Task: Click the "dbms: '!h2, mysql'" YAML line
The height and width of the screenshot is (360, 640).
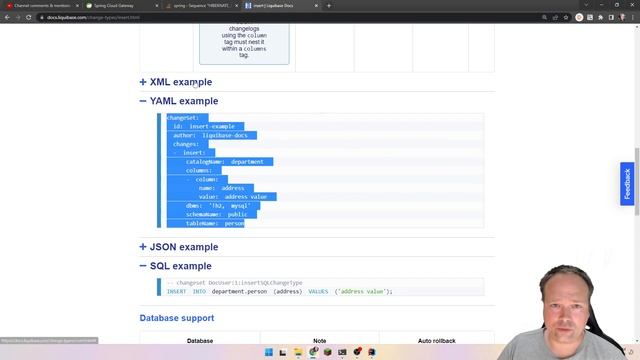Action: (218, 206)
